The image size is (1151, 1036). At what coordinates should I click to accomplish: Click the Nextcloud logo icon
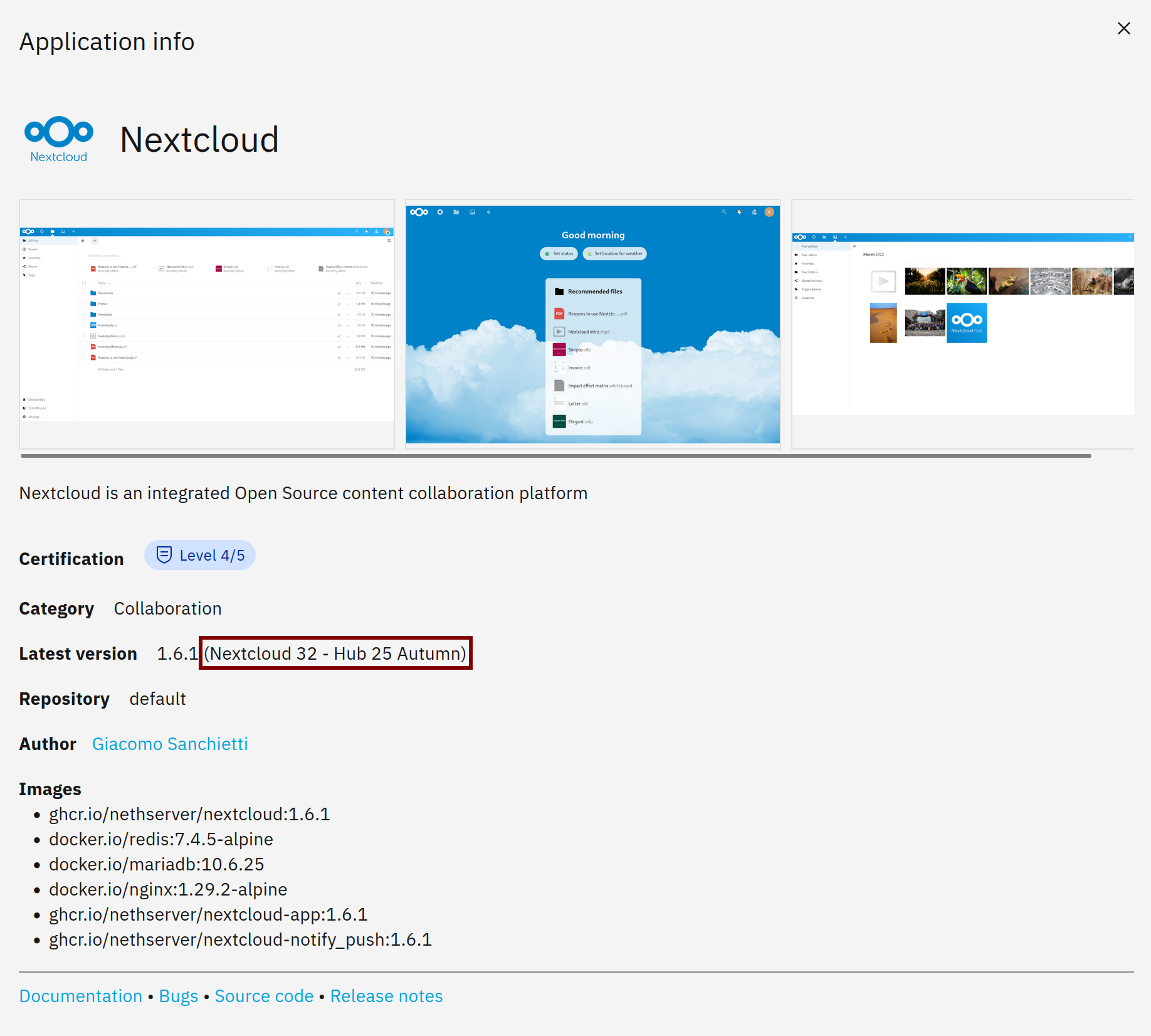(59, 139)
